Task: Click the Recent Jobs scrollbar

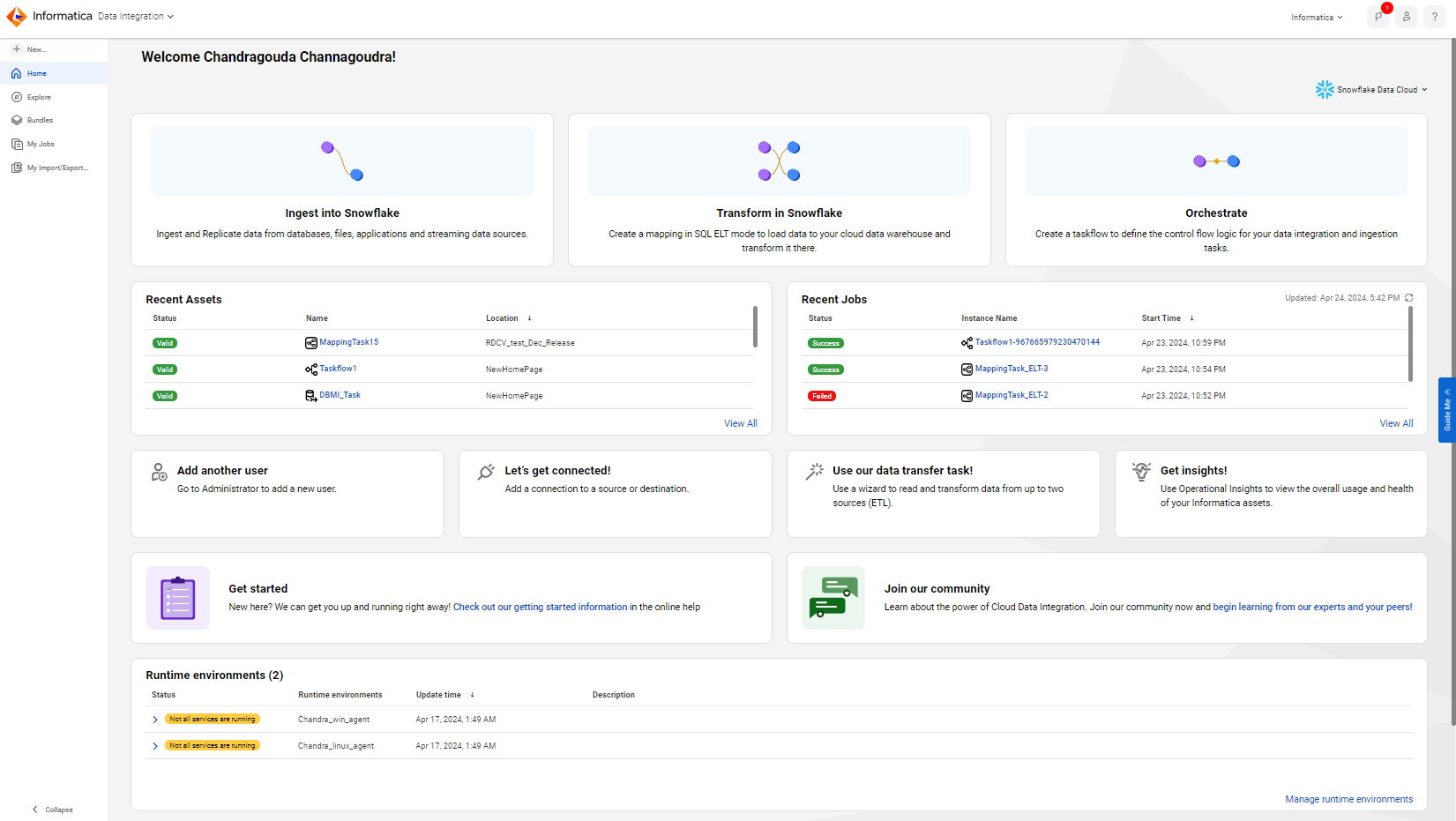Action: (x=1410, y=344)
